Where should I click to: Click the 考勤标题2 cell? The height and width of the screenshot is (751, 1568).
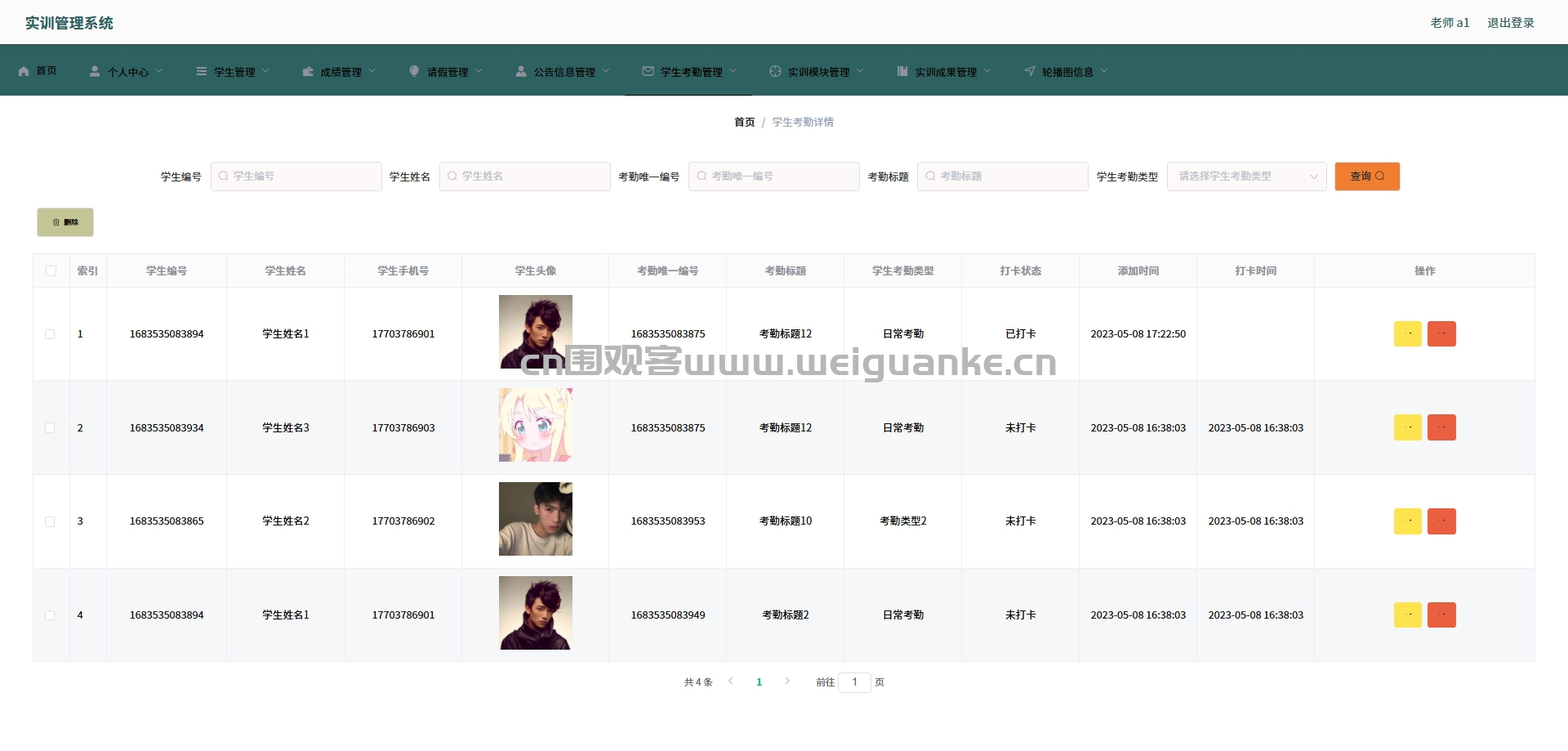pyautogui.click(x=786, y=615)
